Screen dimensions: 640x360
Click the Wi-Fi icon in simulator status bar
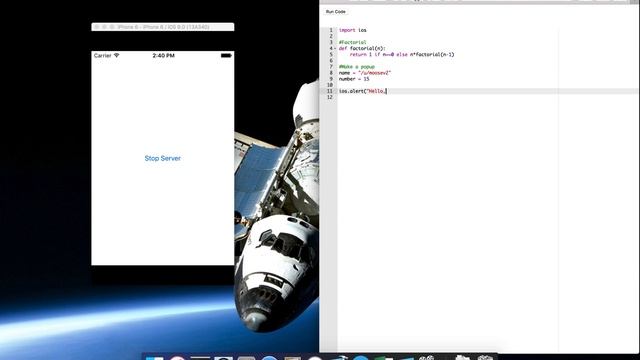coord(117,55)
